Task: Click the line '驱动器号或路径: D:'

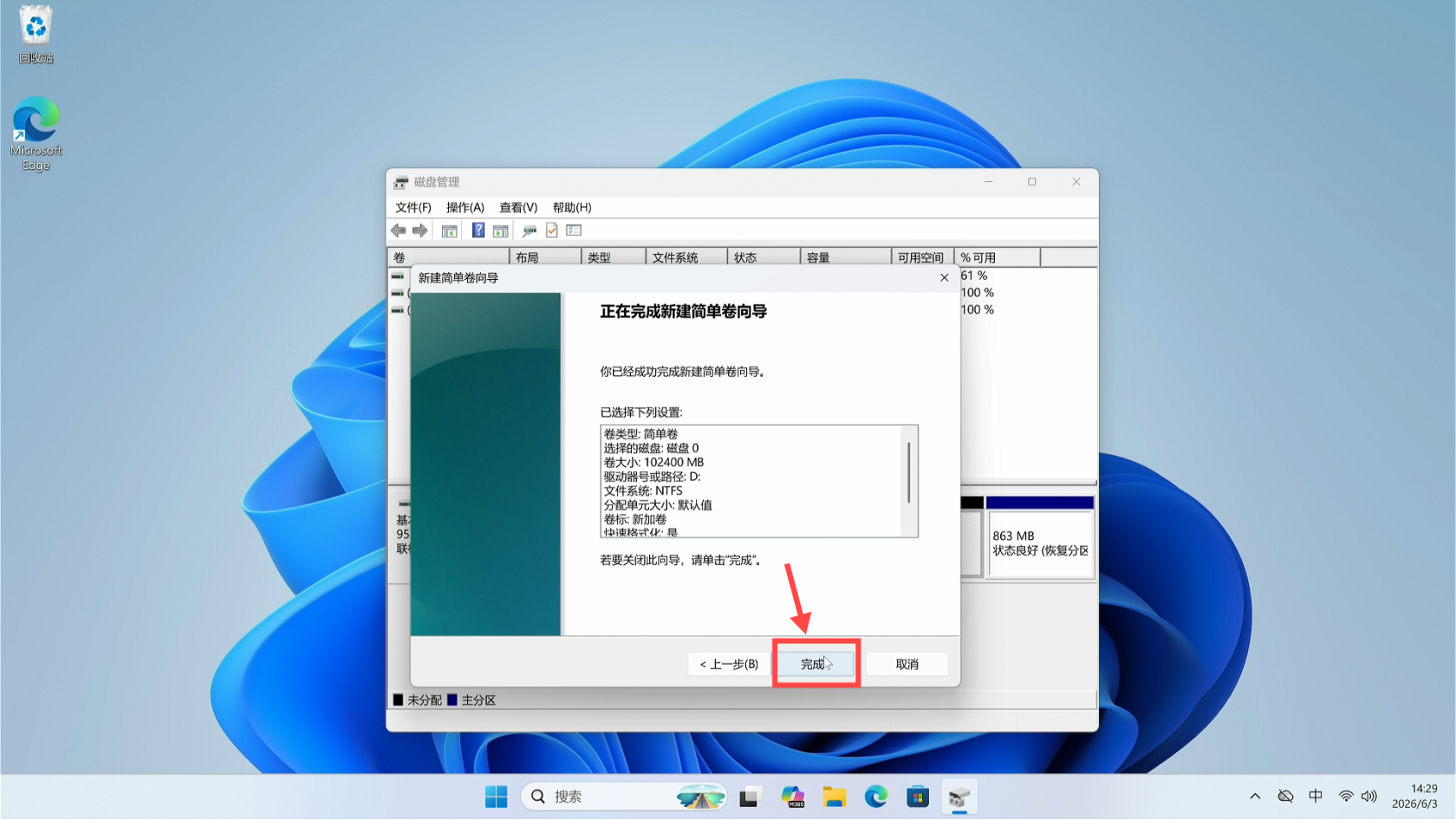Action: (x=653, y=477)
